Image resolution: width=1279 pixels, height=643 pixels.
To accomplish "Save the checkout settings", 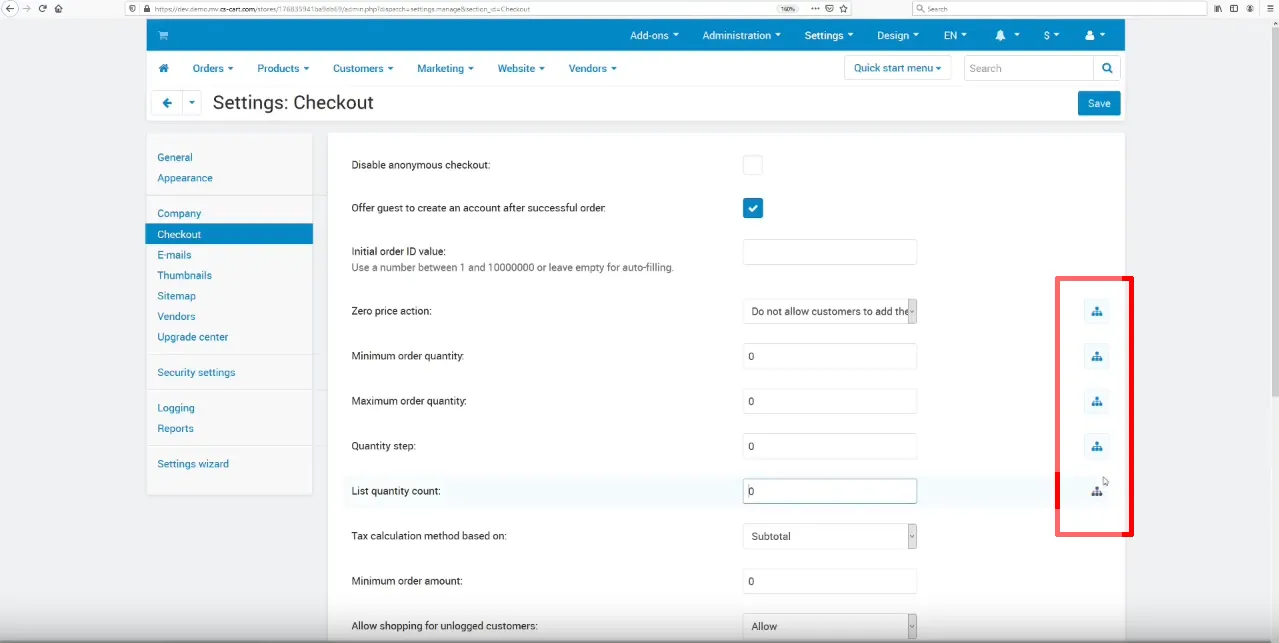I will pyautogui.click(x=1099, y=103).
